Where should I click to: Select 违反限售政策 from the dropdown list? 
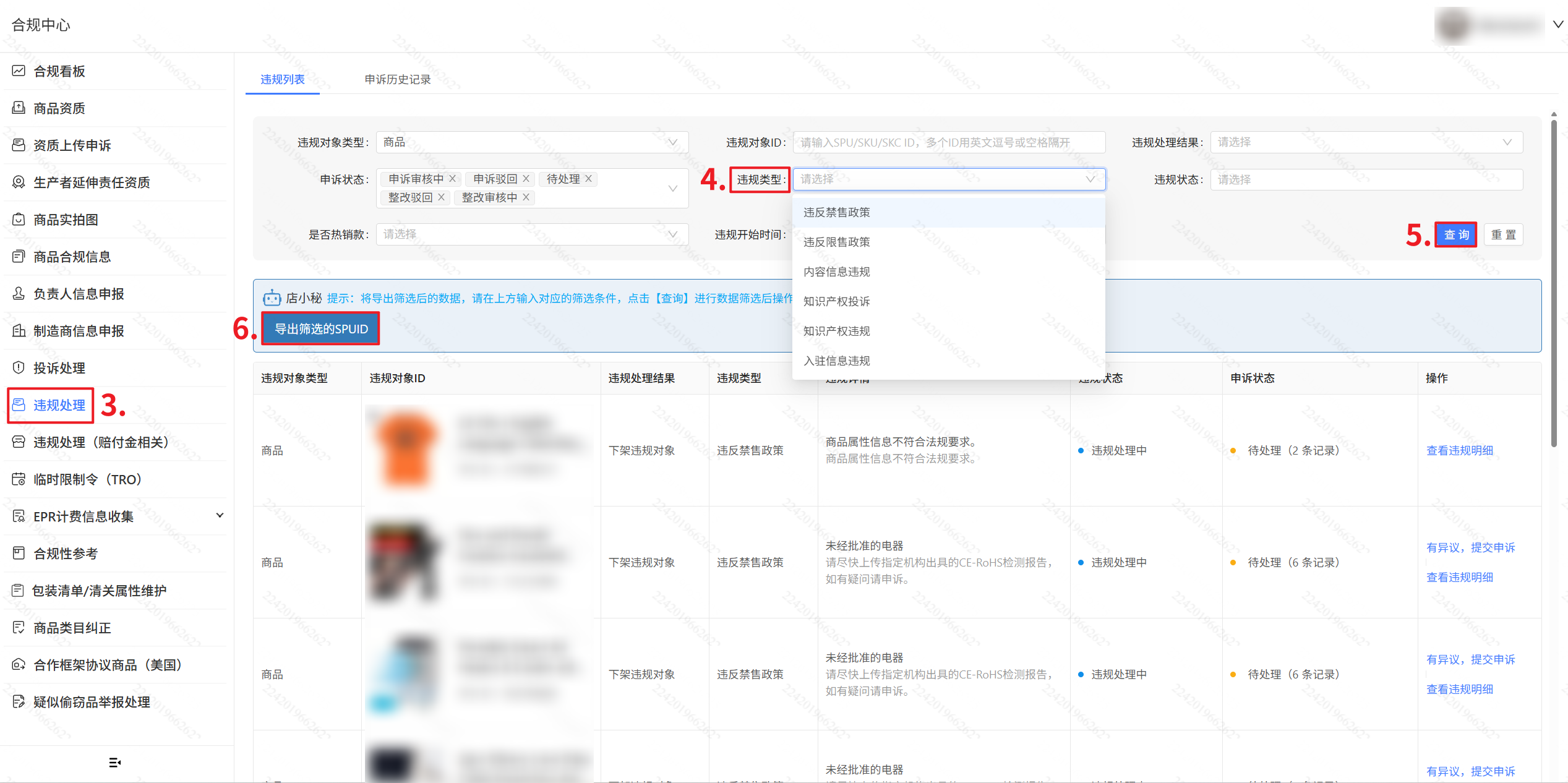pos(948,242)
